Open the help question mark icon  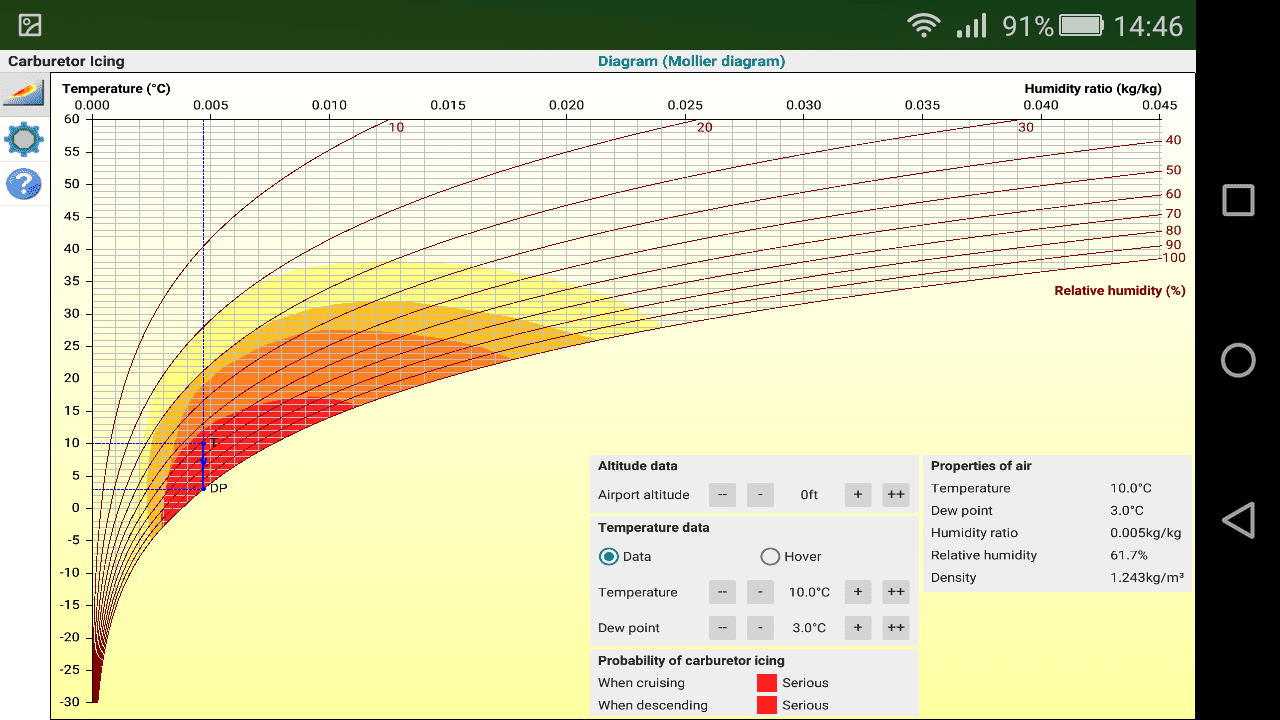click(x=24, y=184)
